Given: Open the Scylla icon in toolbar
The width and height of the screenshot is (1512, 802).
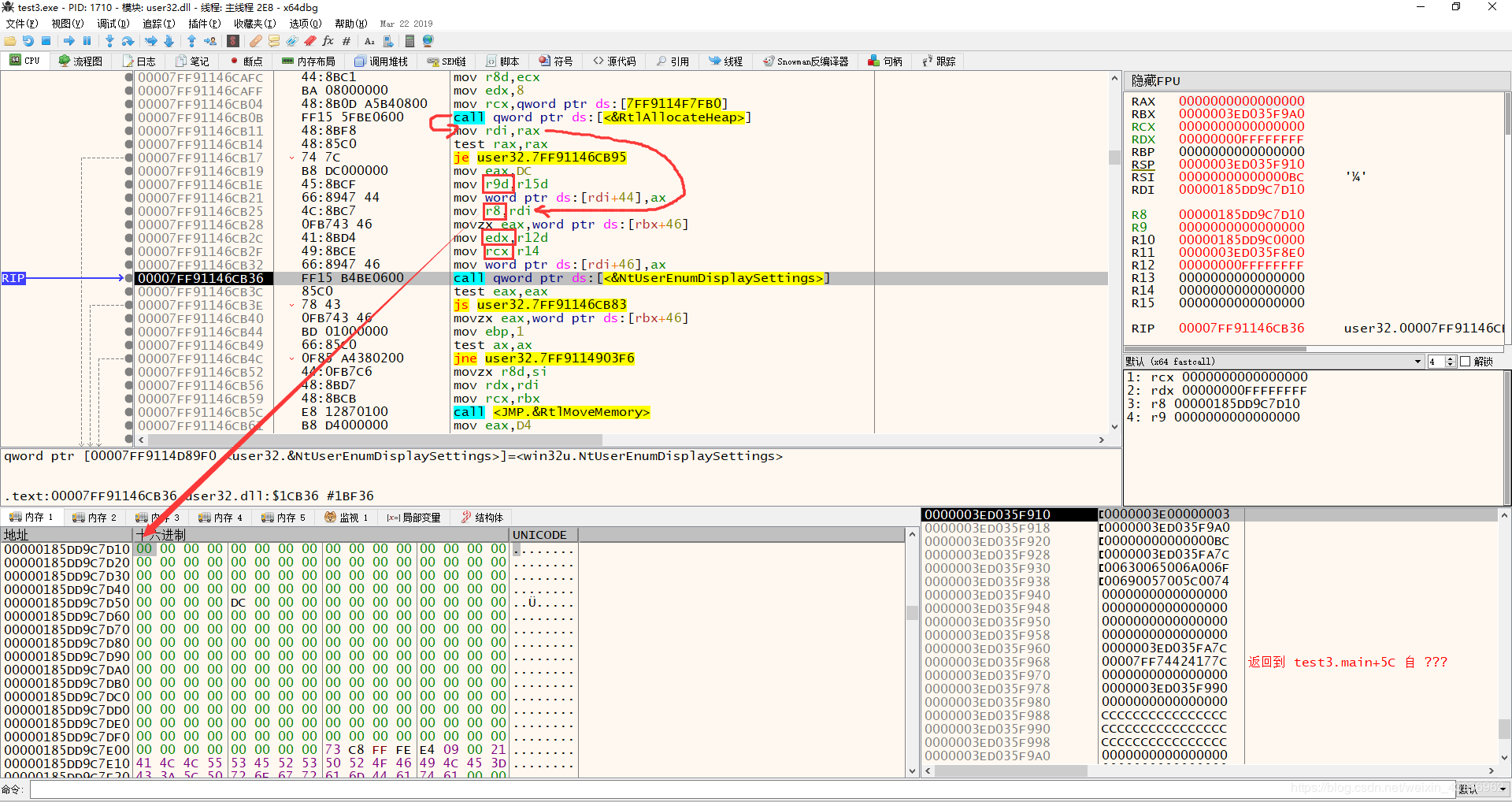Looking at the screenshot, I should pos(233,41).
